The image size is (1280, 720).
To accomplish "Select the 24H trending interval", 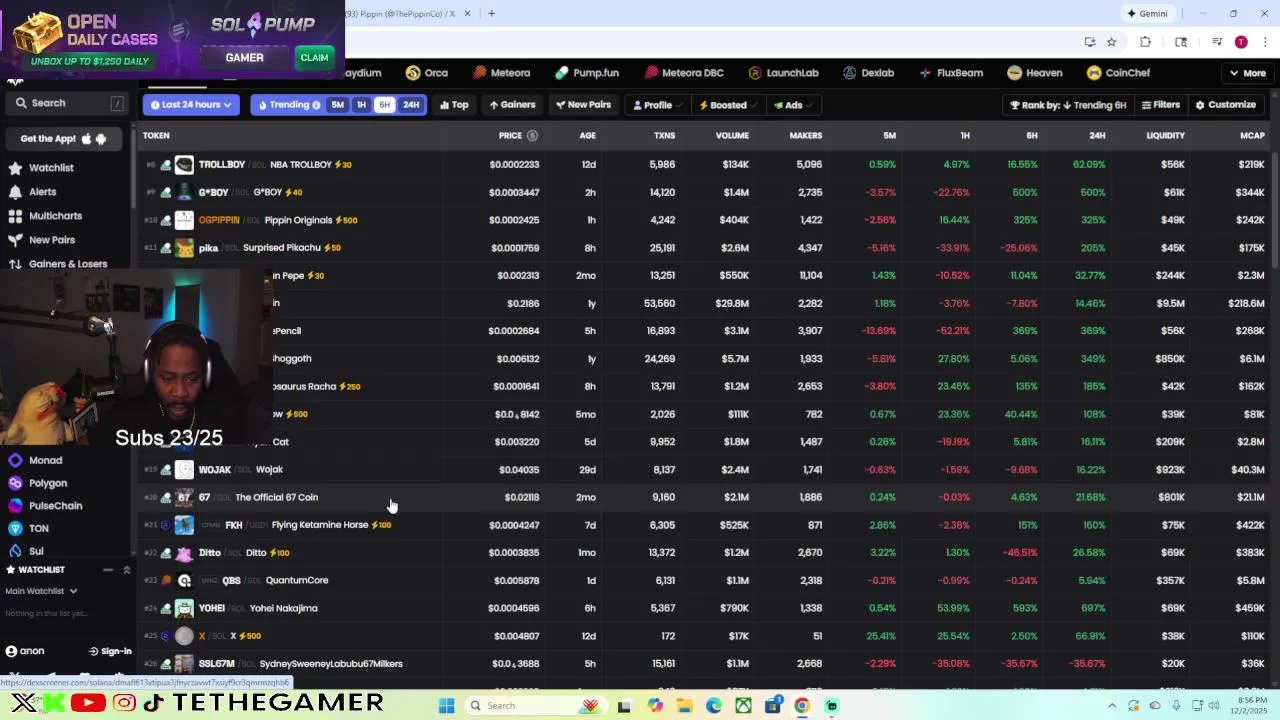I will point(411,105).
